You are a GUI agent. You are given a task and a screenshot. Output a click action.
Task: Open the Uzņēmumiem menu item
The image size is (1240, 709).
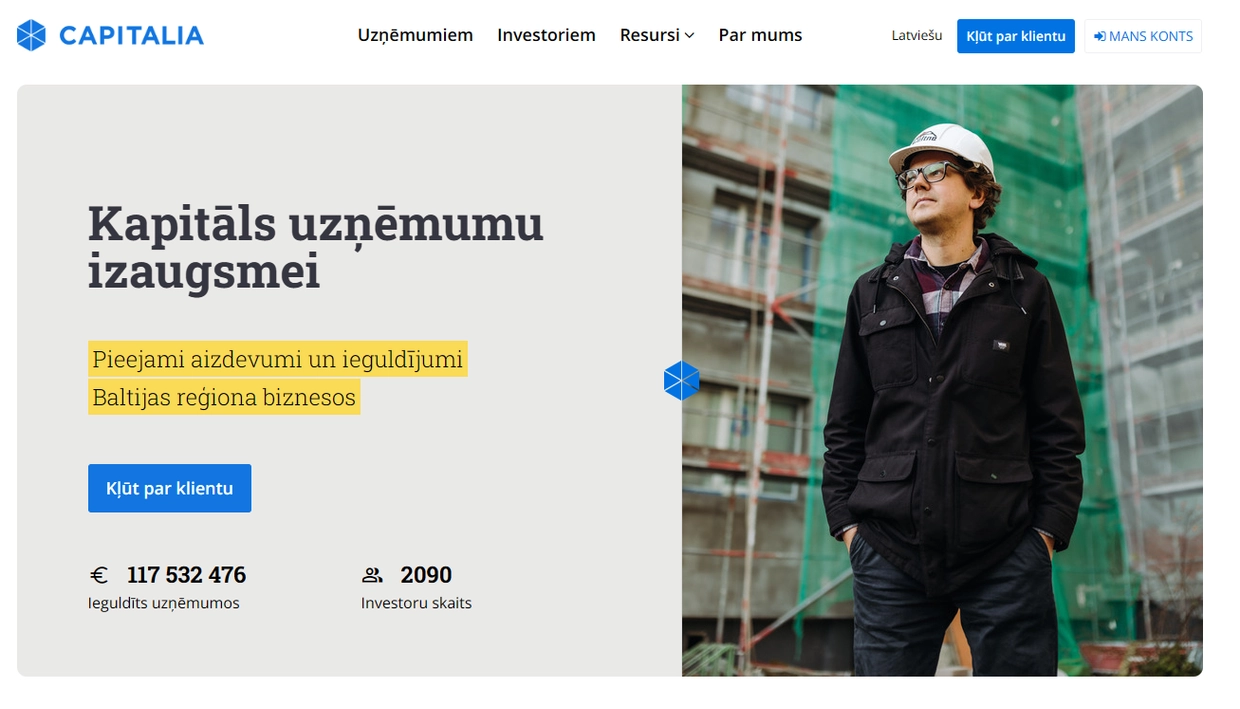click(415, 35)
